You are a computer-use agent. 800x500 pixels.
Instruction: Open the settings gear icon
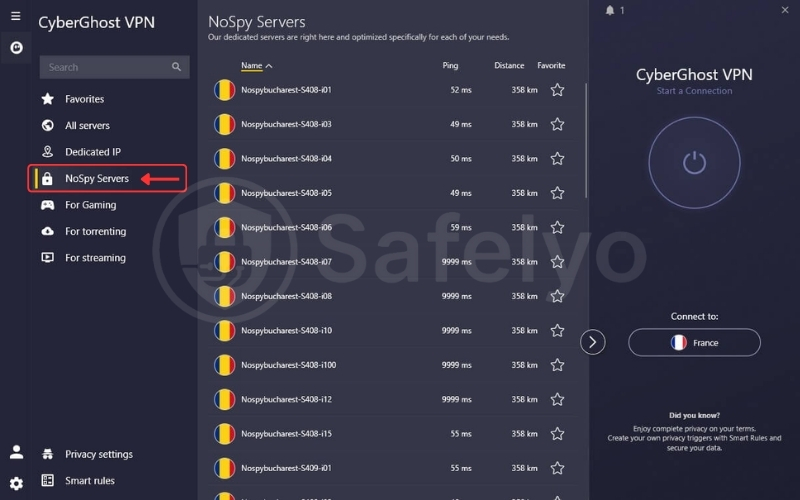pos(16,483)
